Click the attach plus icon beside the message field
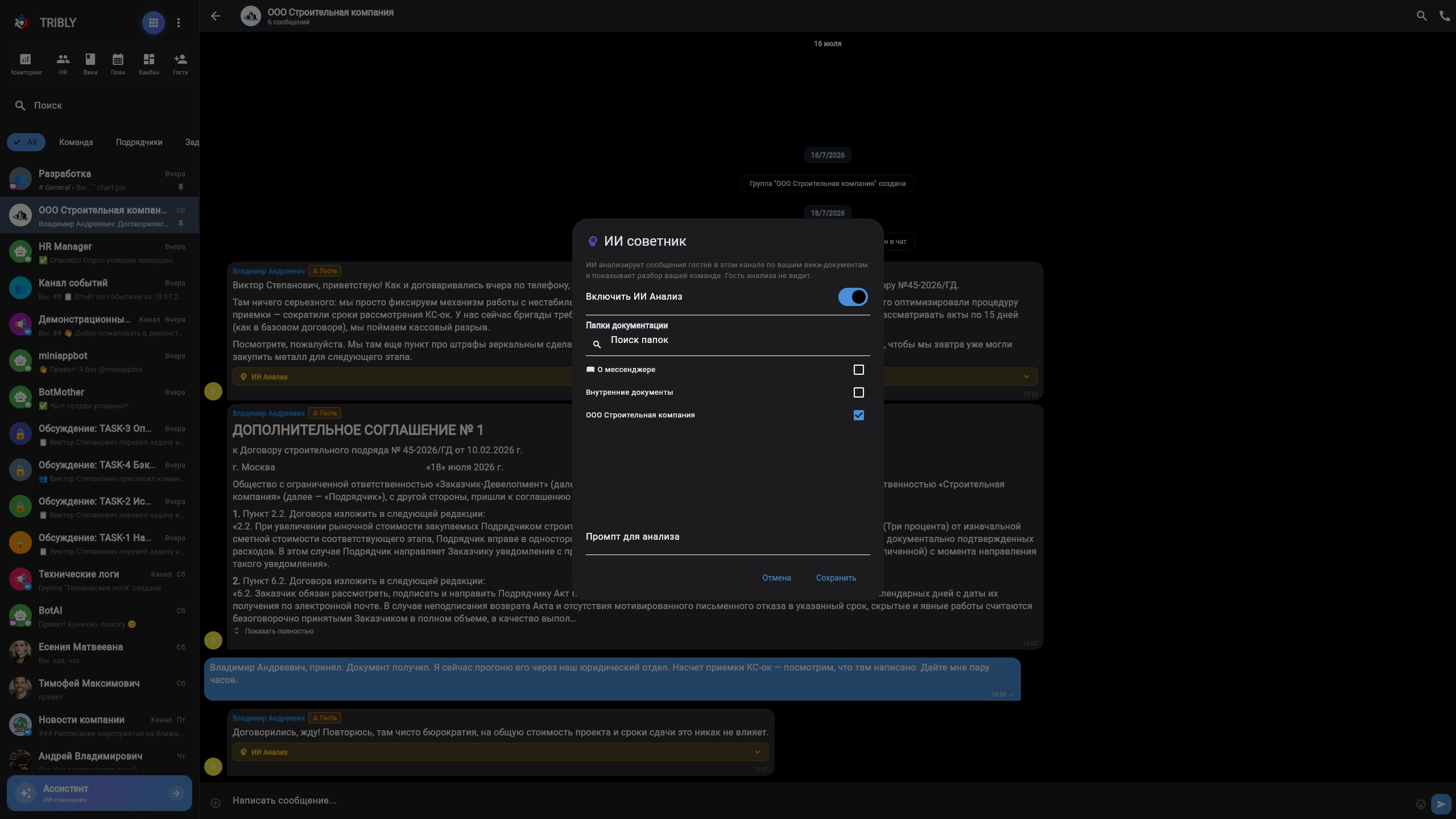 tap(216, 803)
